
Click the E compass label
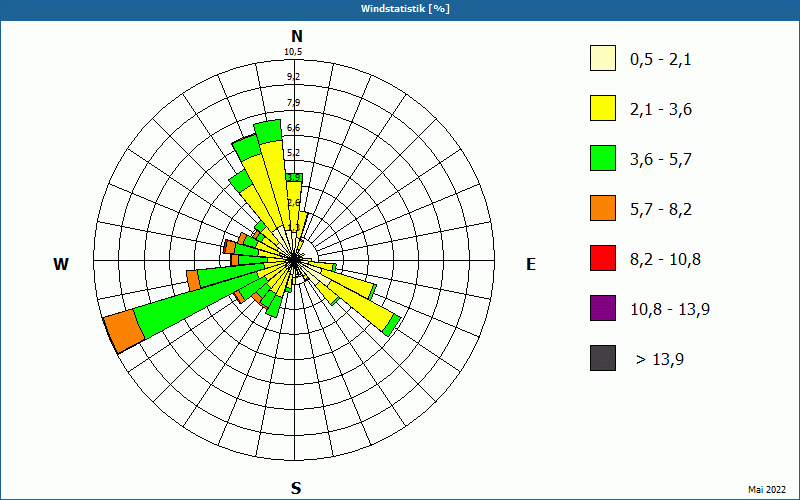coord(531,264)
